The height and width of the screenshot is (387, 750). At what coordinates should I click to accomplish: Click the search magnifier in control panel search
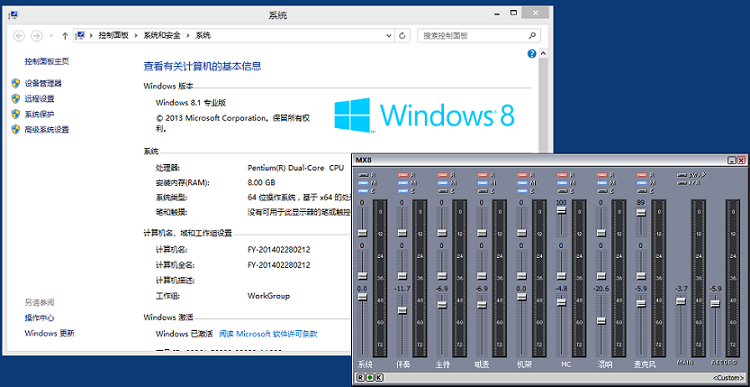click(532, 35)
